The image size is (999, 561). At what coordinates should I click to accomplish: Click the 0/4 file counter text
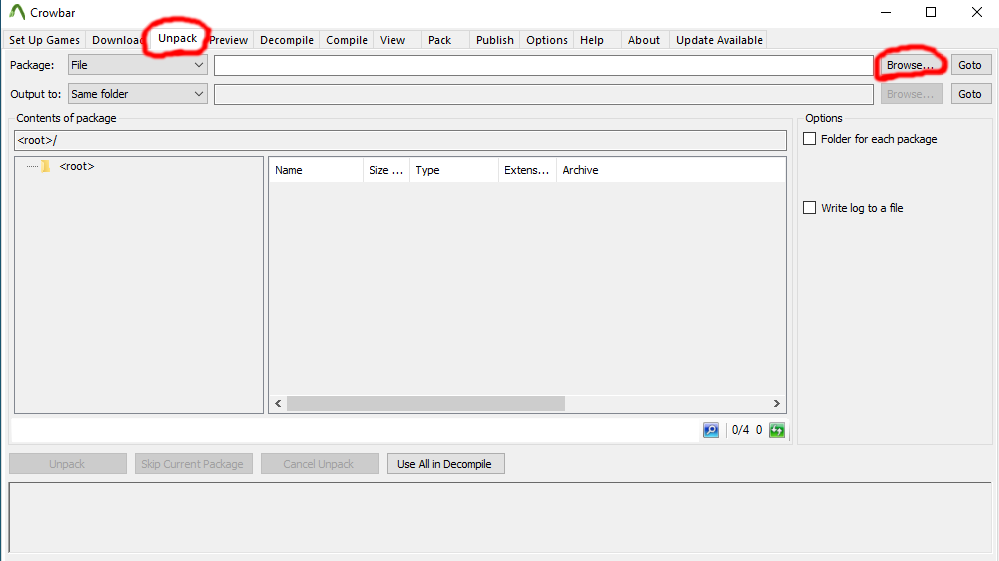click(740, 430)
